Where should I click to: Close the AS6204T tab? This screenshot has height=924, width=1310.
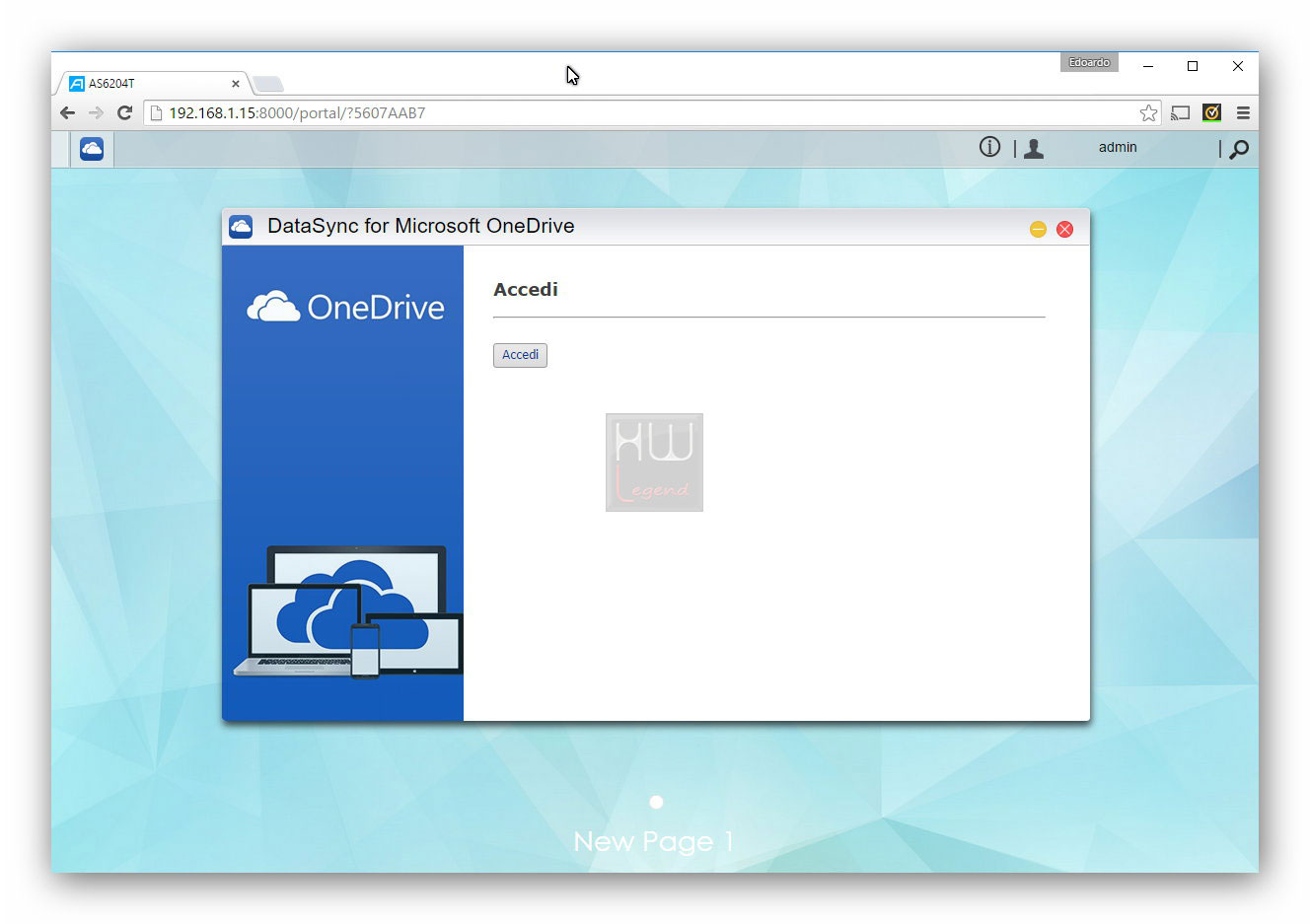[236, 84]
